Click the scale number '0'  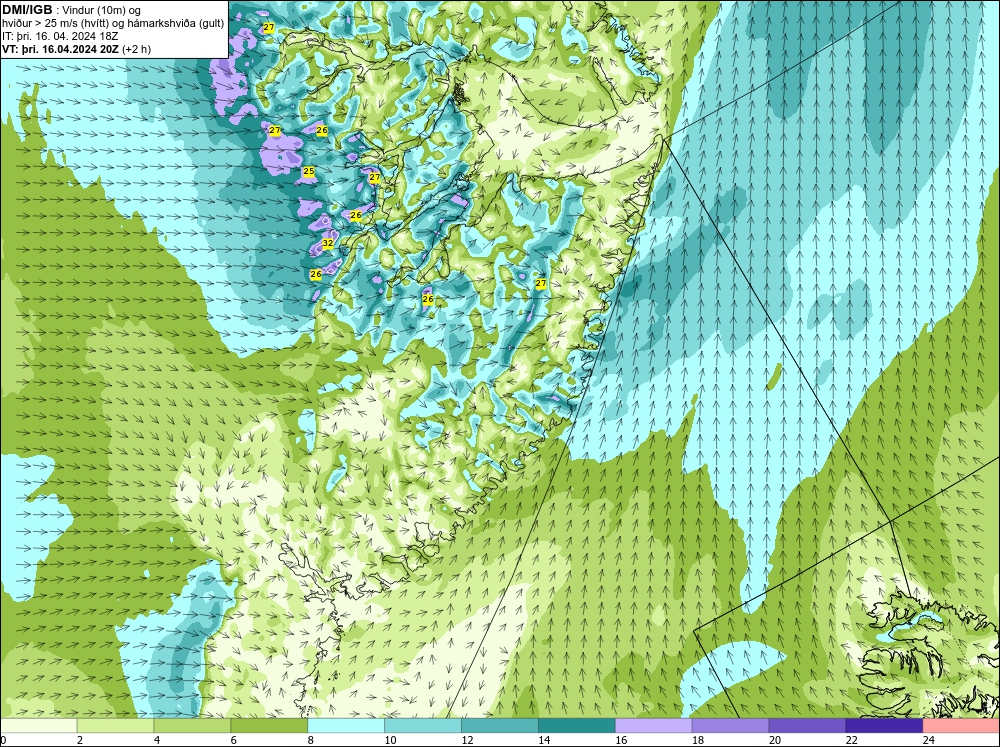pos(3,740)
